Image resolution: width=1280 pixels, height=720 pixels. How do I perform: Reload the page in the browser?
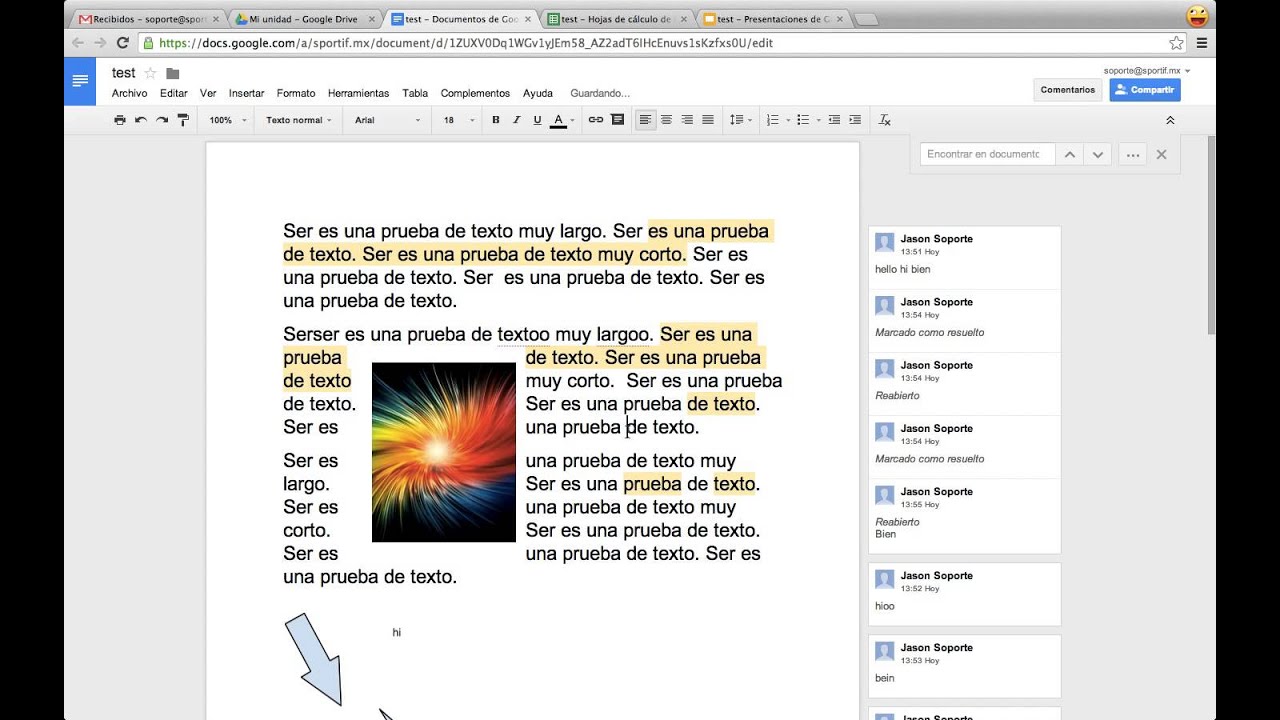pos(123,43)
